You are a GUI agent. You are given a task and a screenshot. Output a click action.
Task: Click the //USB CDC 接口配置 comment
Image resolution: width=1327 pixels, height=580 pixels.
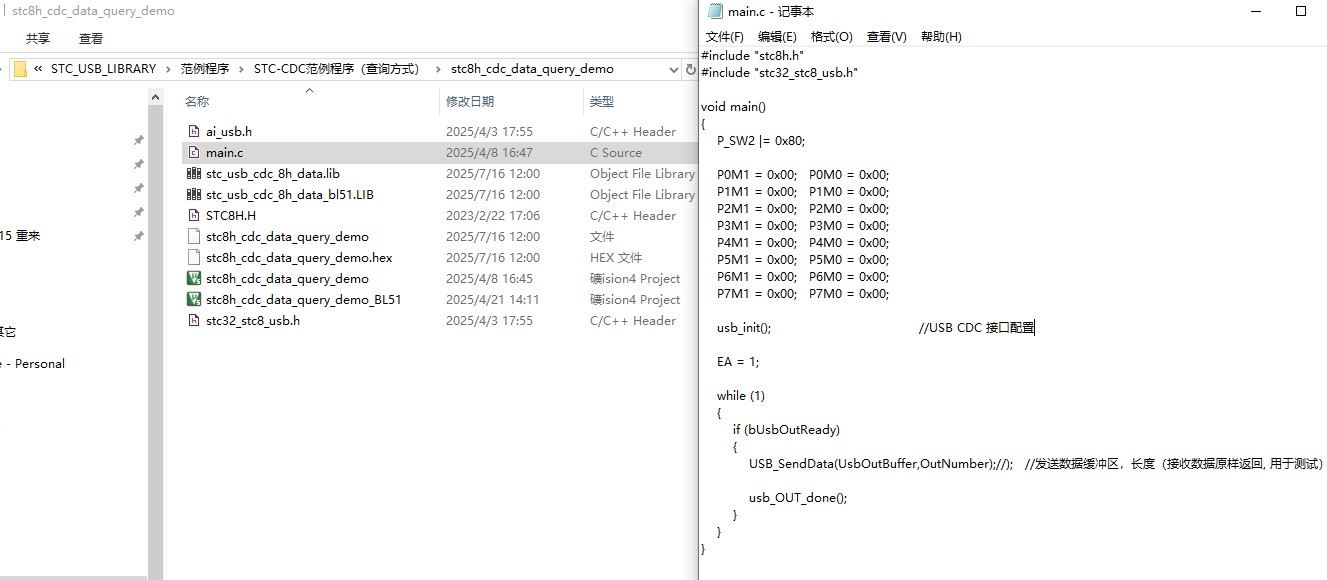[x=977, y=327]
